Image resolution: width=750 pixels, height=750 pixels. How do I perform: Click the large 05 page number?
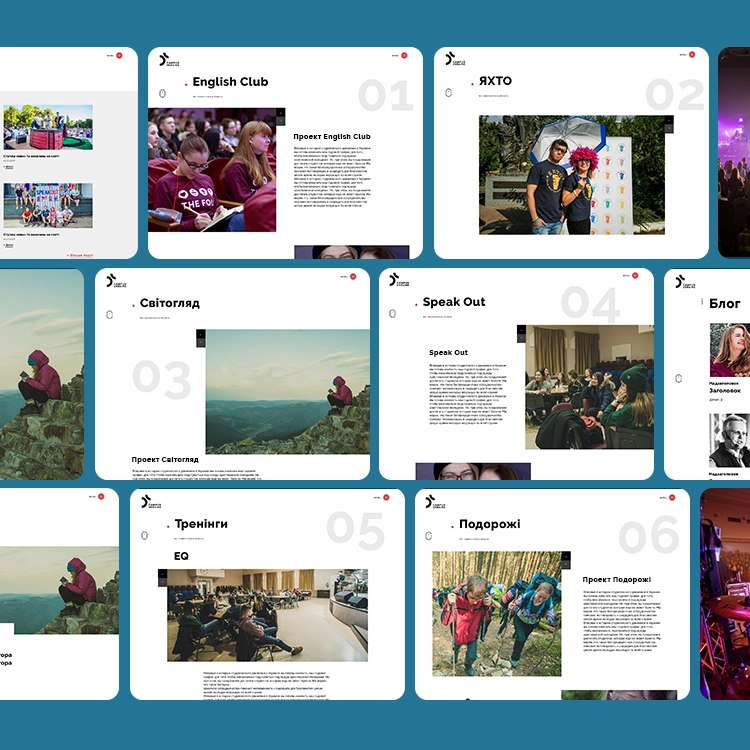tap(355, 531)
